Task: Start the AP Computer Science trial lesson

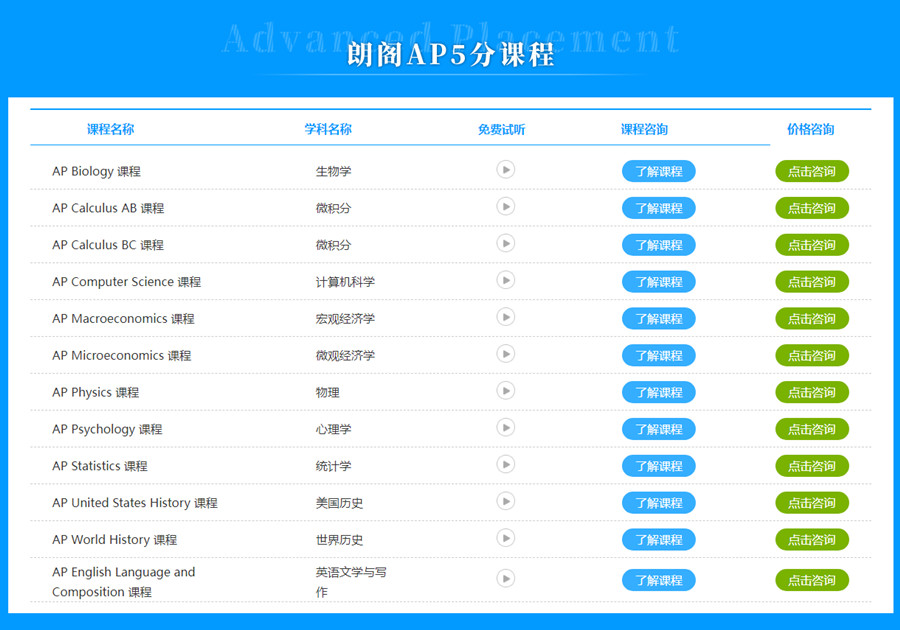Action: [x=506, y=280]
